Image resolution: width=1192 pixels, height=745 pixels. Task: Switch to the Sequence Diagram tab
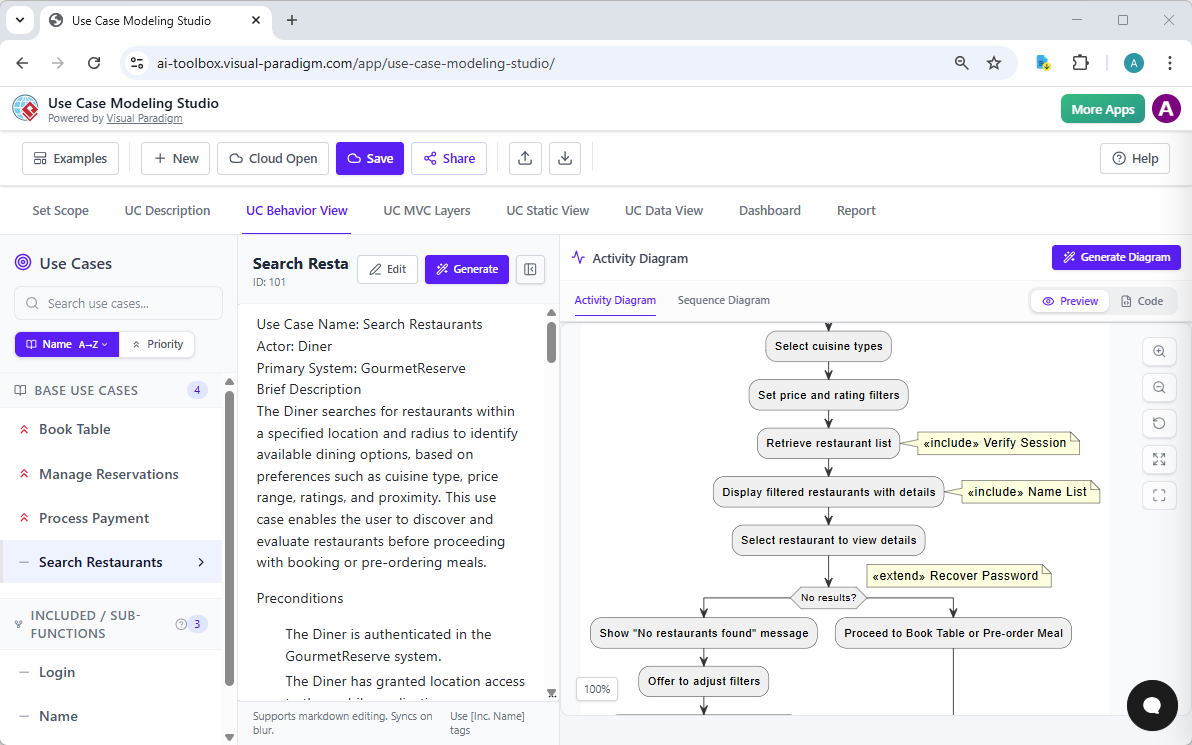724,300
